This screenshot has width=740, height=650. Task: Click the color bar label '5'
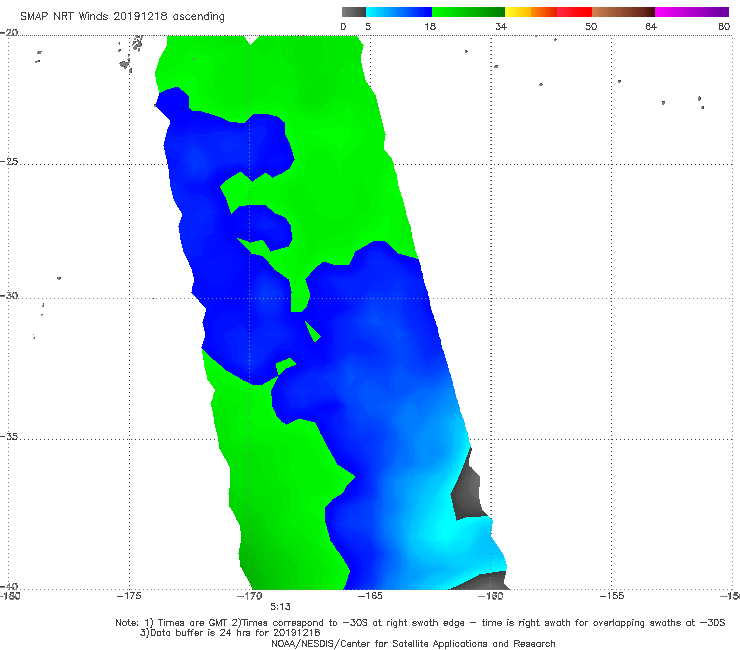[x=368, y=26]
